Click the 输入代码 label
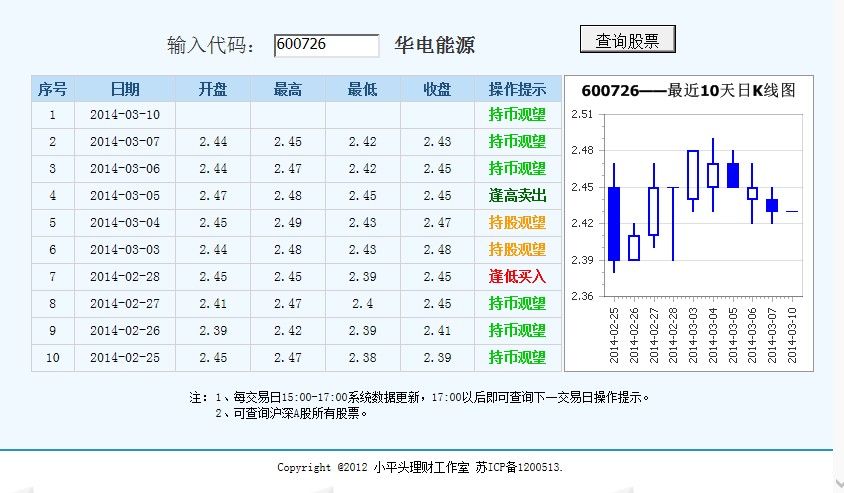The image size is (844, 493). [x=210, y=45]
